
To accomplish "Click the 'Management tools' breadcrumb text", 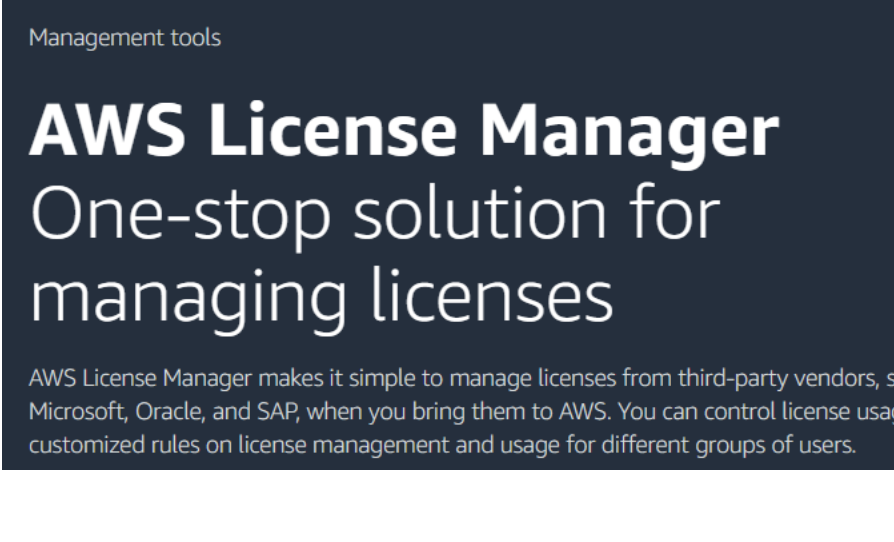I will (x=125, y=38).
